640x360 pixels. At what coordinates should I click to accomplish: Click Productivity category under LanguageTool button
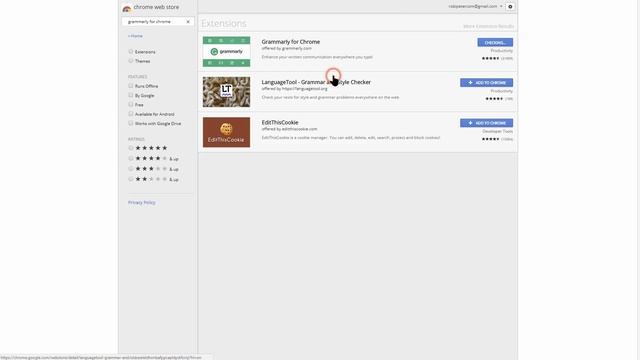point(502,91)
